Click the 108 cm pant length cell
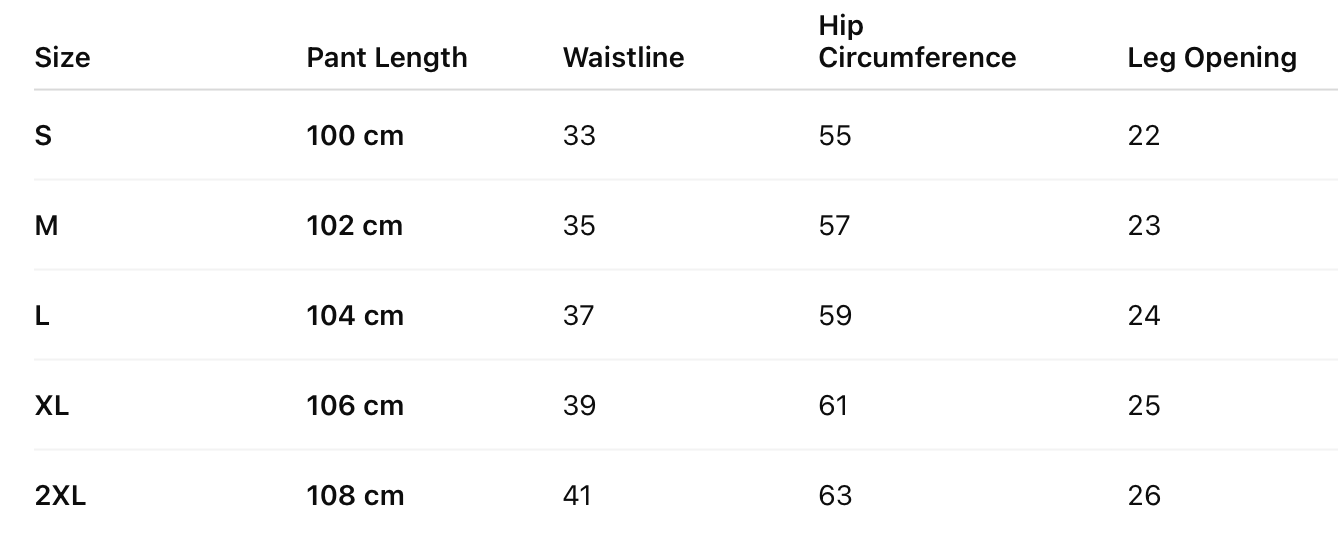 (355, 495)
